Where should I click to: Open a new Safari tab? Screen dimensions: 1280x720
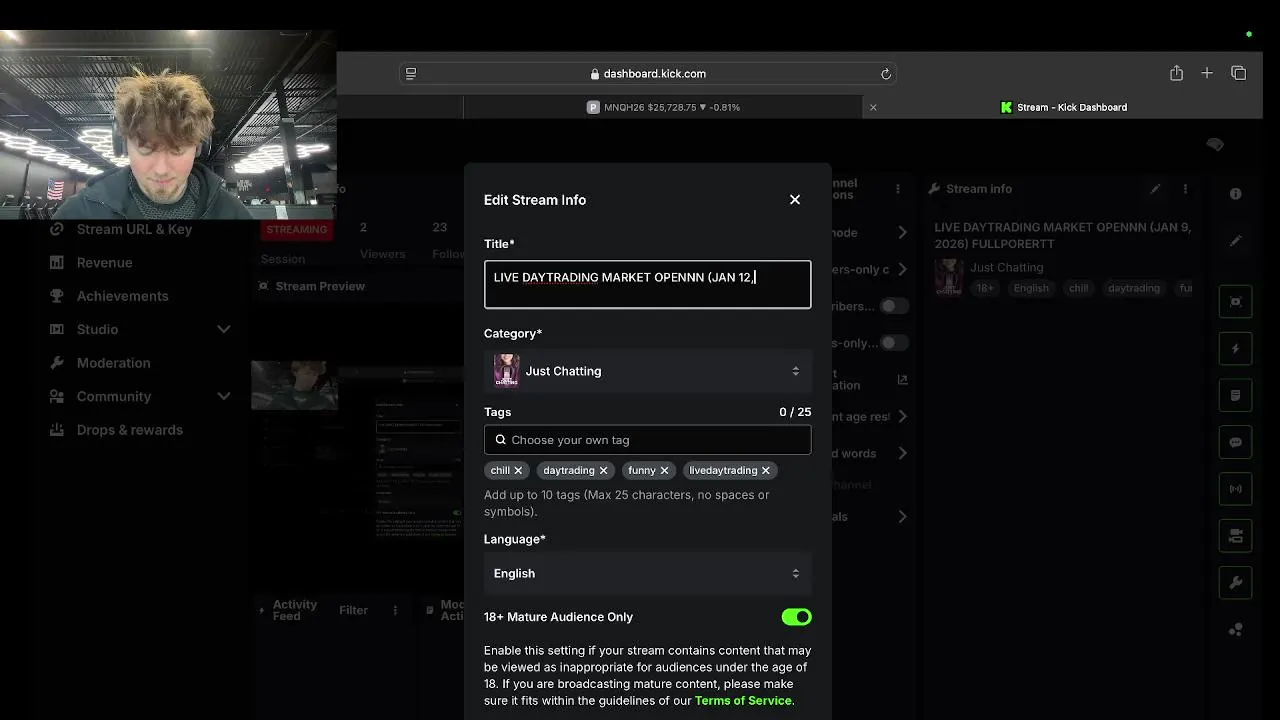pyautogui.click(x=1207, y=73)
